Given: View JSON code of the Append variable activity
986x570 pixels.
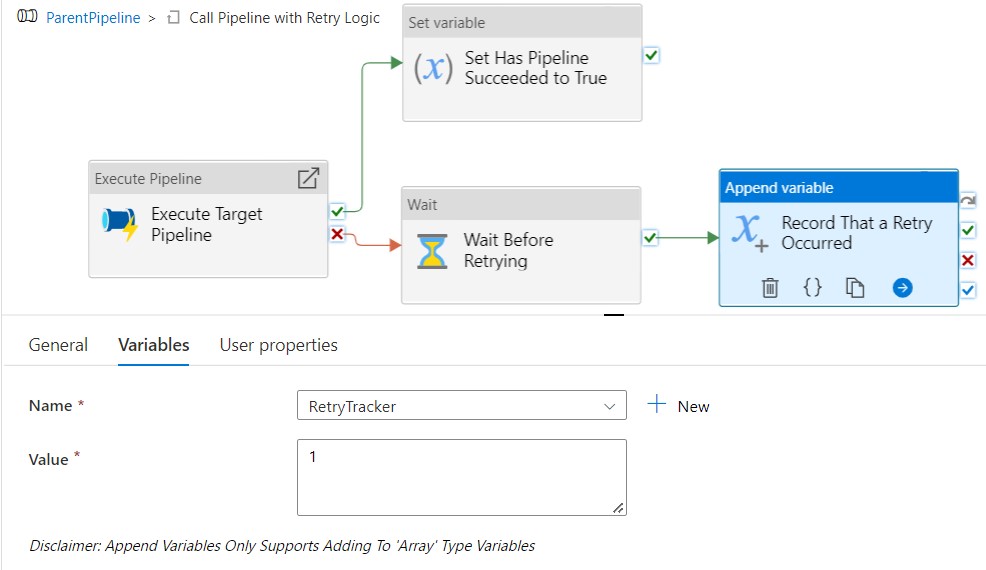Looking at the screenshot, I should tap(812, 288).
